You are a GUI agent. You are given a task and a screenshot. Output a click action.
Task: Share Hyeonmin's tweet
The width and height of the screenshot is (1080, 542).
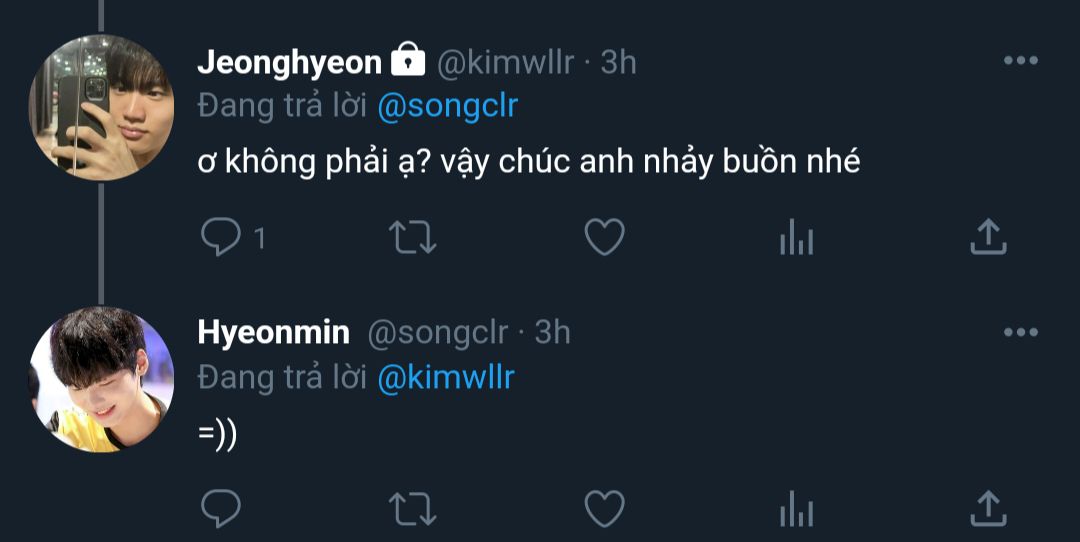pos(988,508)
